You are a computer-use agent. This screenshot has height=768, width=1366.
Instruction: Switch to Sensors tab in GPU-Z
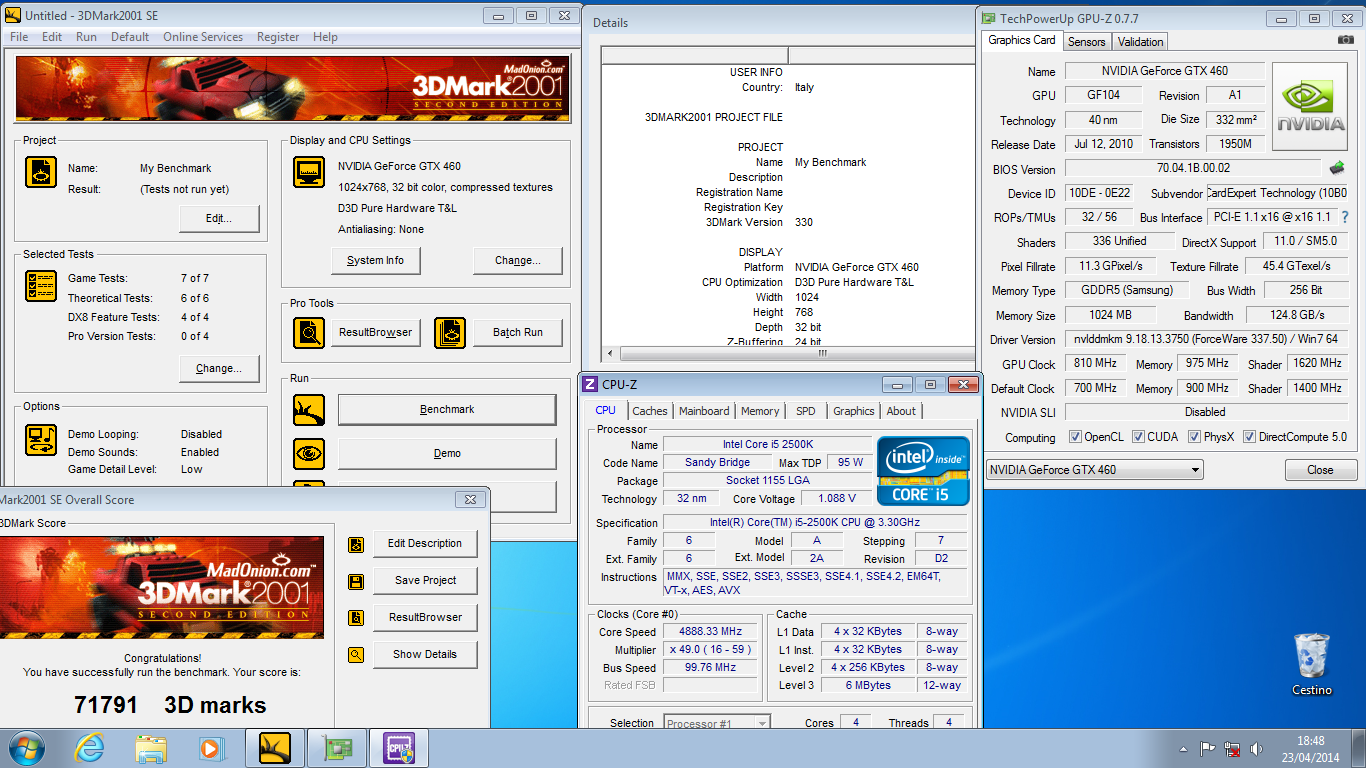click(x=1087, y=42)
